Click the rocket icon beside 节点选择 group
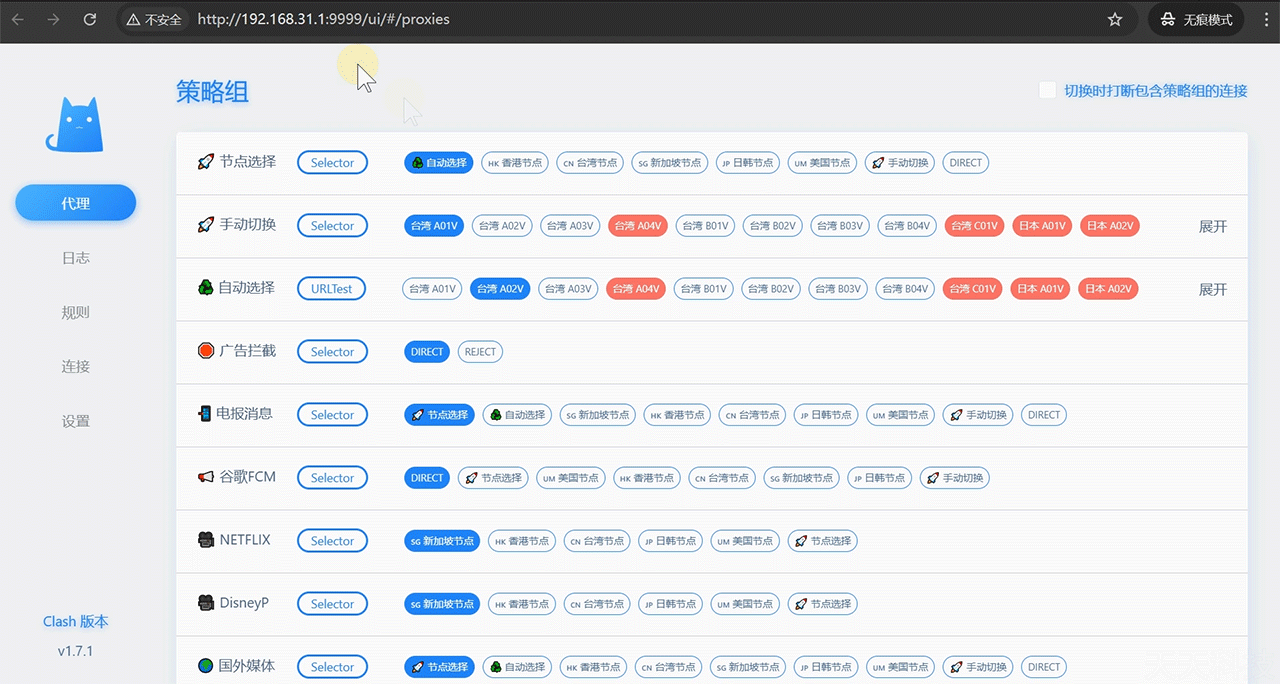The height and width of the screenshot is (684, 1280). point(206,162)
